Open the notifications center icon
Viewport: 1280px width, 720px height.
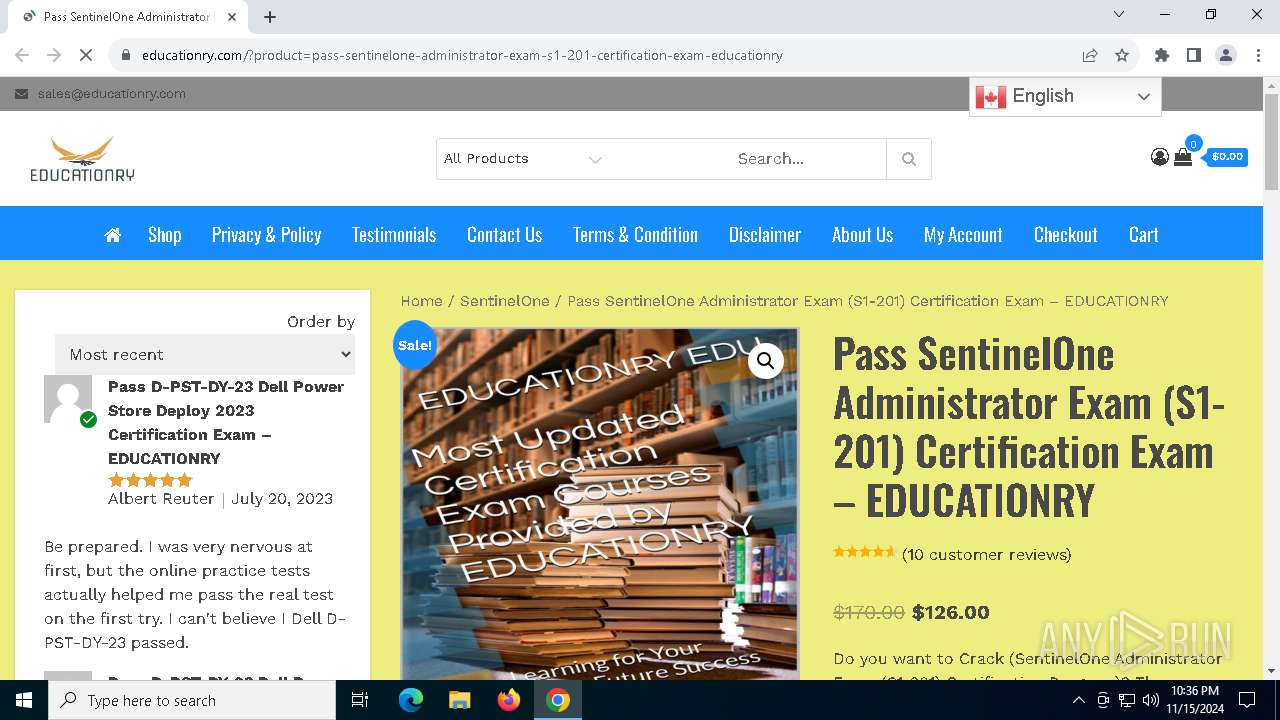click(x=1247, y=700)
